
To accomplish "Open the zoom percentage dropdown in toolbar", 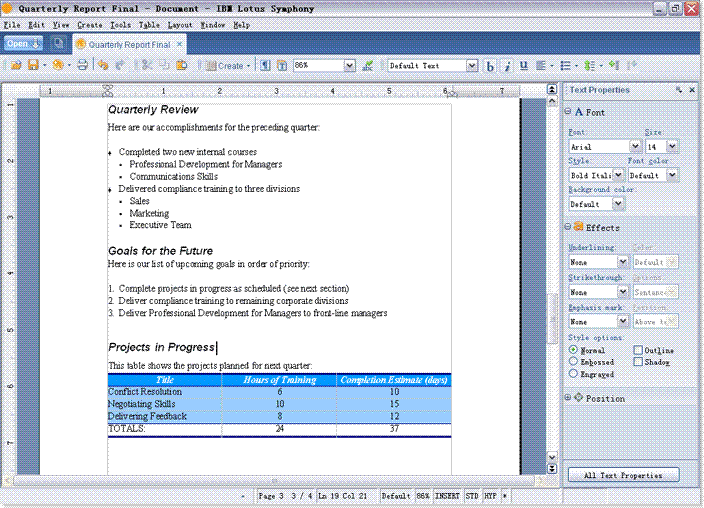I will coord(350,66).
